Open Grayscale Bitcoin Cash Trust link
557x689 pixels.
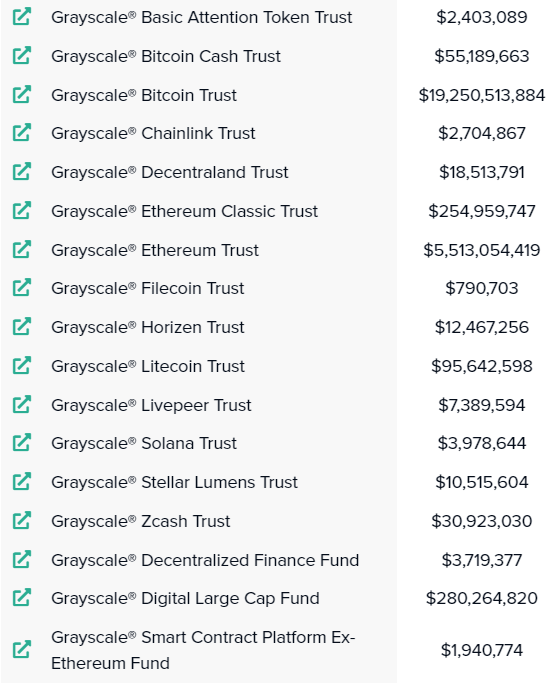[x=166, y=56]
